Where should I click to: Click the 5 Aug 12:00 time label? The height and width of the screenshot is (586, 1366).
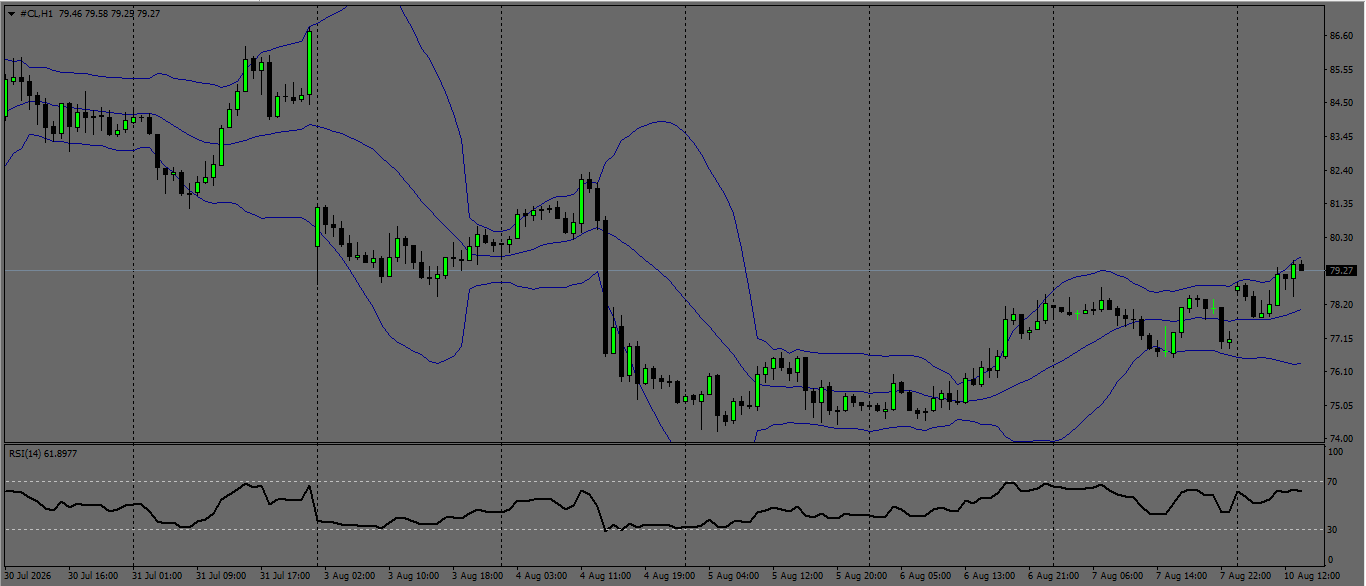[x=798, y=576]
